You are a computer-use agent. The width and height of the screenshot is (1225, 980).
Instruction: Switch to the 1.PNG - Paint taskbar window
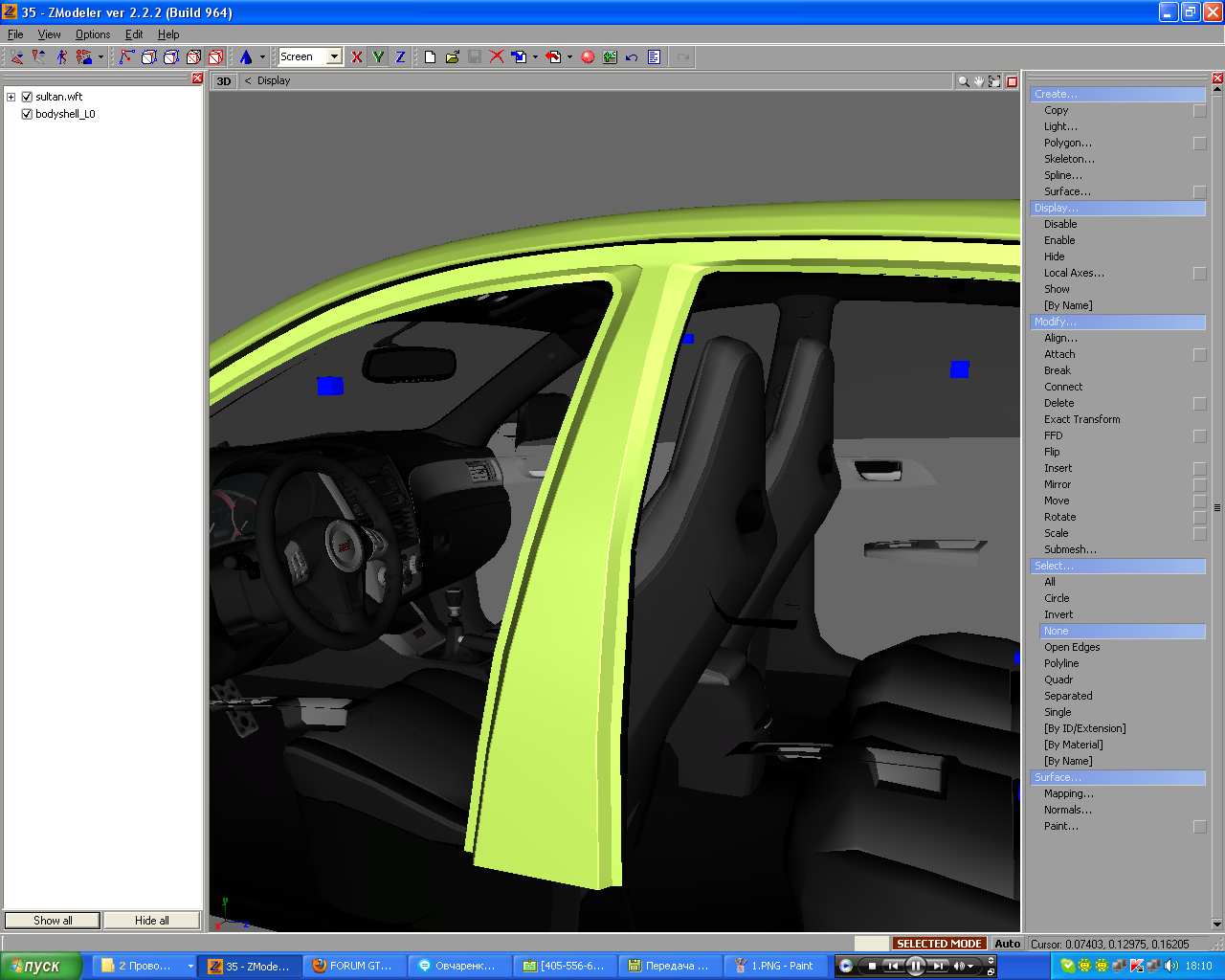(x=776, y=966)
